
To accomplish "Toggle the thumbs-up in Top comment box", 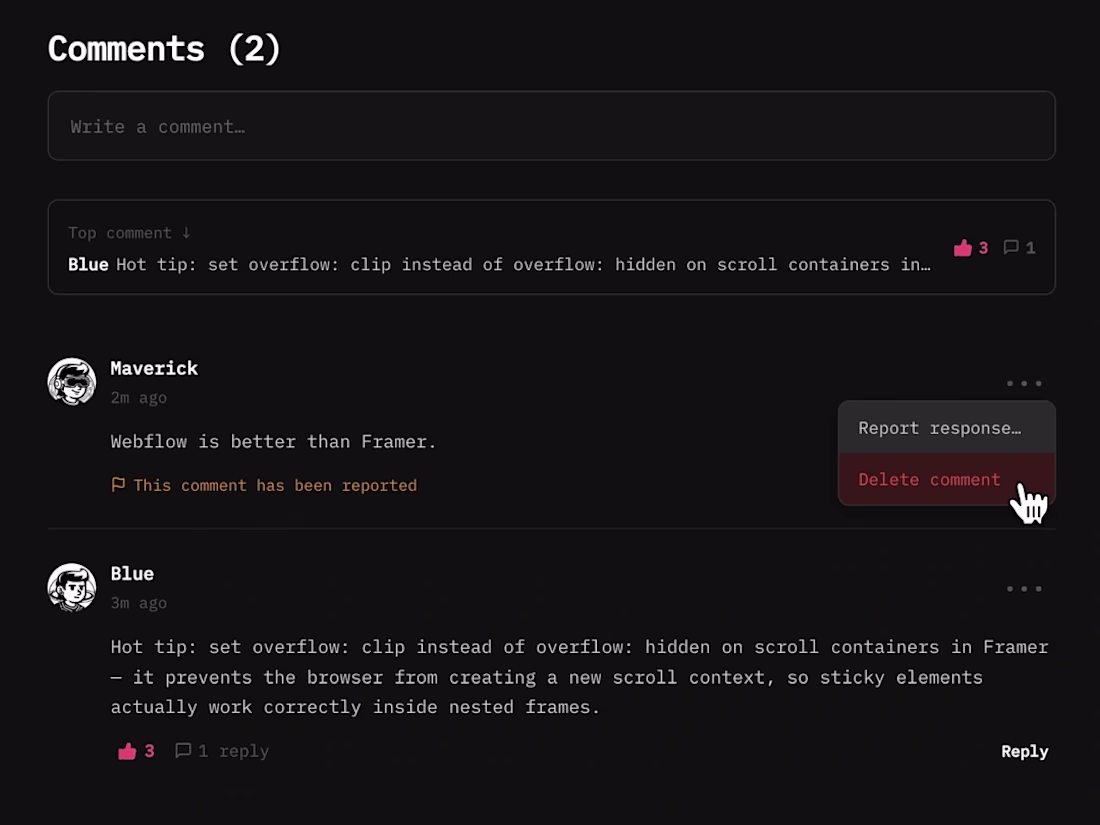I will (x=963, y=248).
